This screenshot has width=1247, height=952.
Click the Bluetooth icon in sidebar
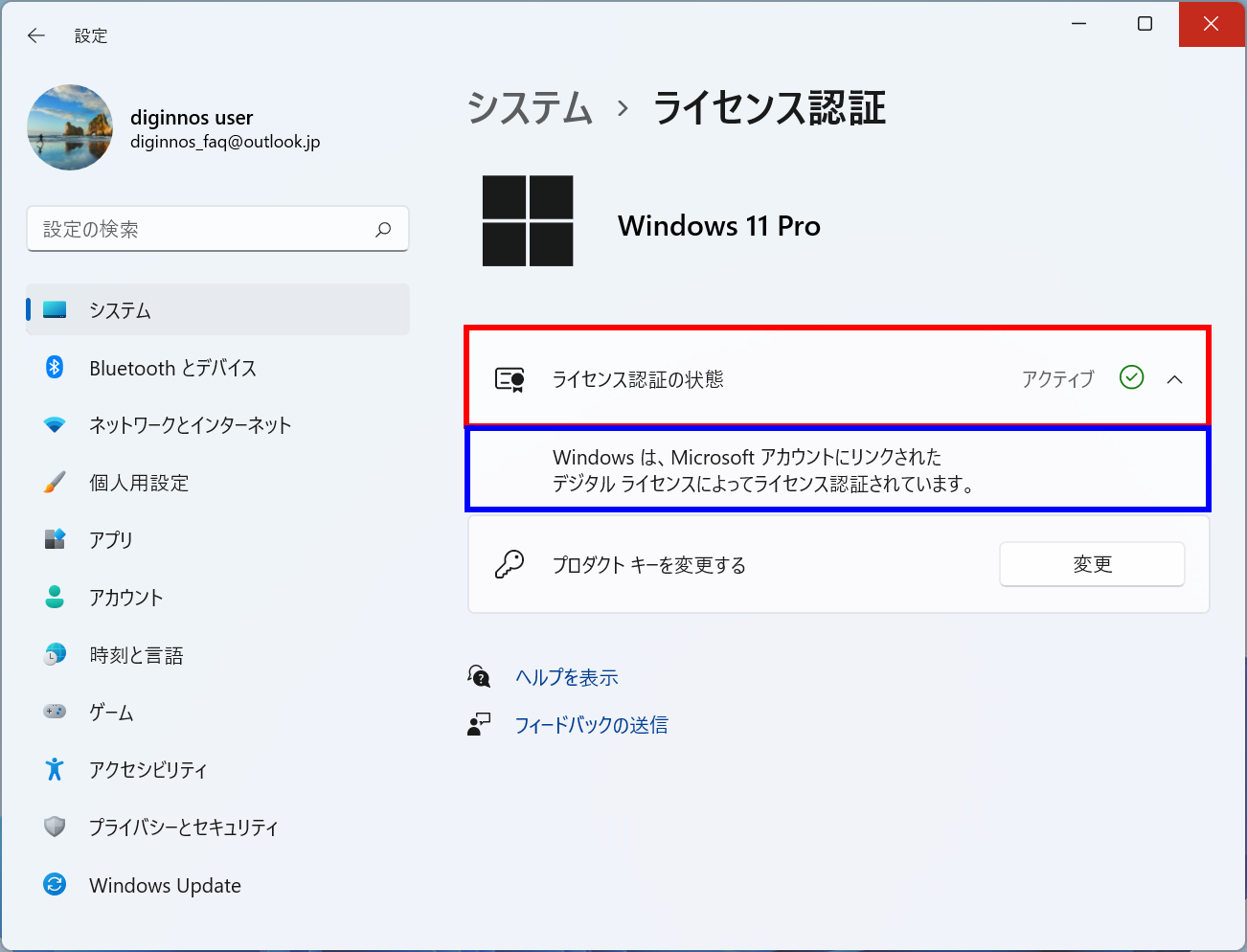pos(55,367)
